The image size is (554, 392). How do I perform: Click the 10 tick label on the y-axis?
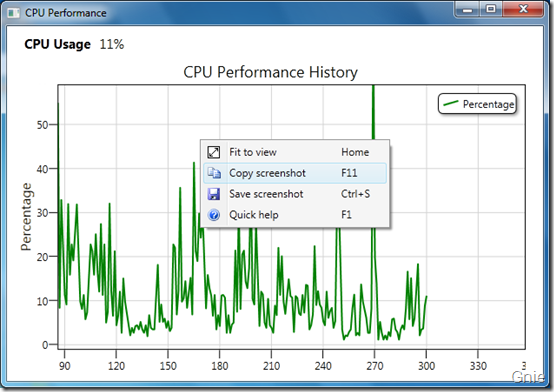pyautogui.click(x=42, y=301)
